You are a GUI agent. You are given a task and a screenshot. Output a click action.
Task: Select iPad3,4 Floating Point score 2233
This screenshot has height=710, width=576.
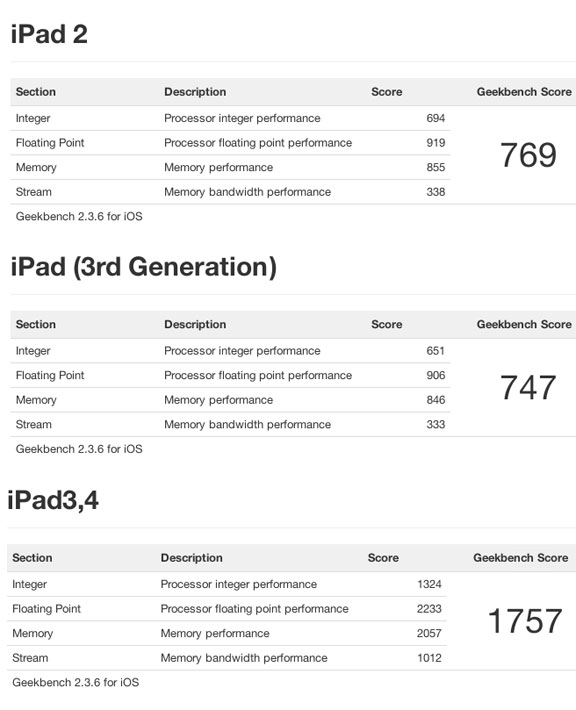429,609
